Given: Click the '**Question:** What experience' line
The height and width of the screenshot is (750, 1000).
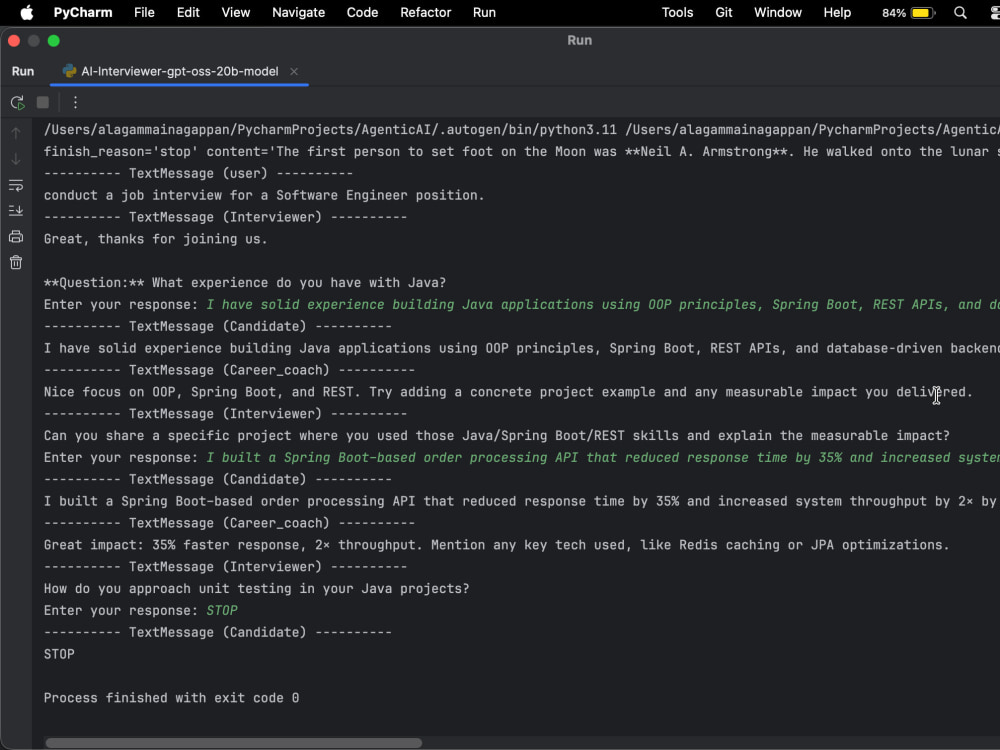Looking at the screenshot, I should [245, 283].
